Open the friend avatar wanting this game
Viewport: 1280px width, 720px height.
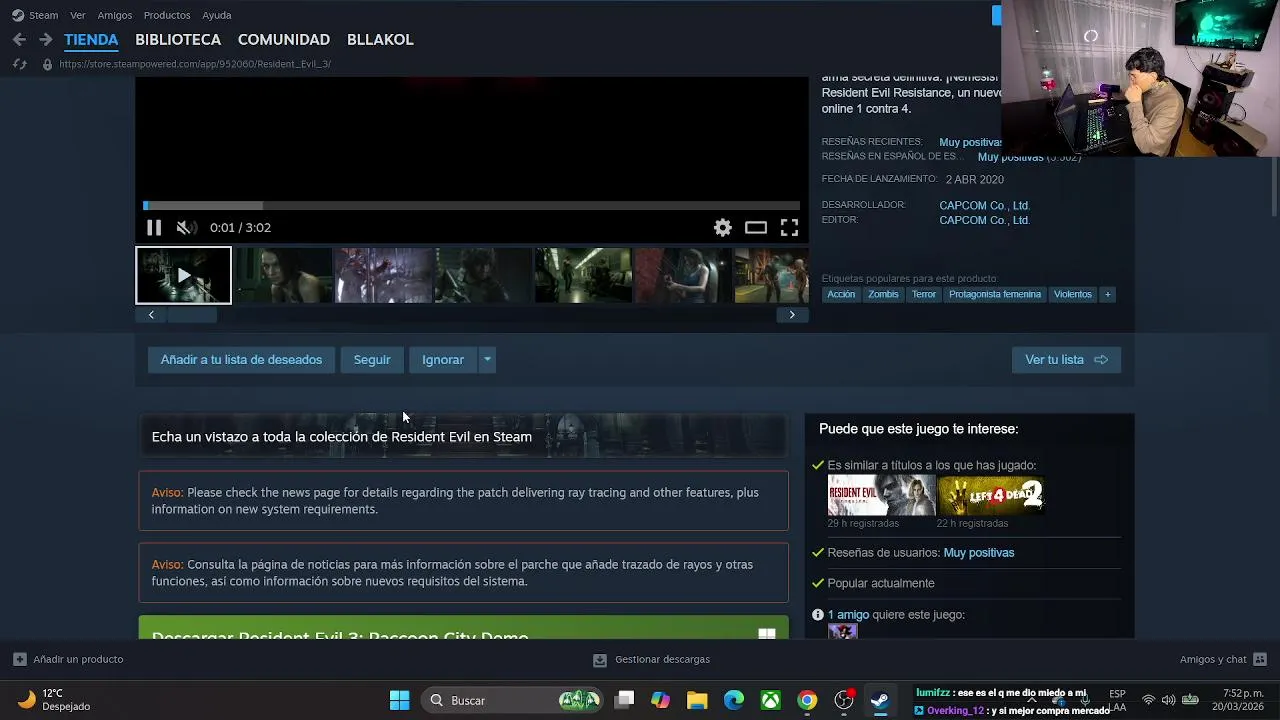843,631
